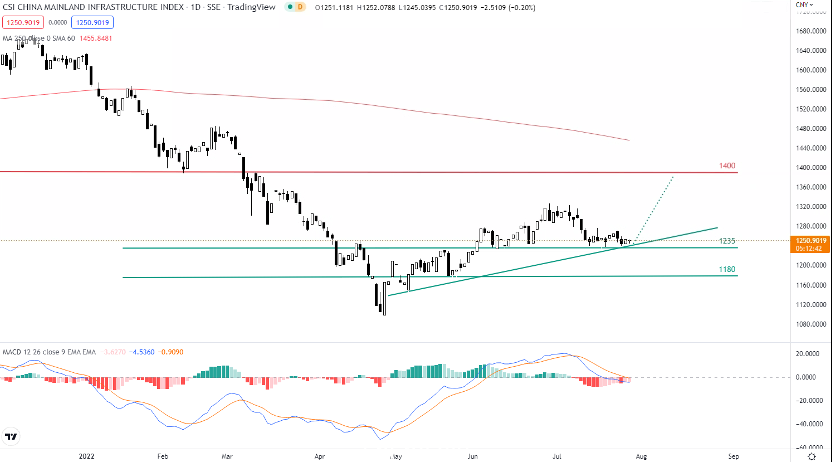This screenshot has height=462, width=832.
Task: Click the close value C1250.9019
Action: click(x=457, y=7)
